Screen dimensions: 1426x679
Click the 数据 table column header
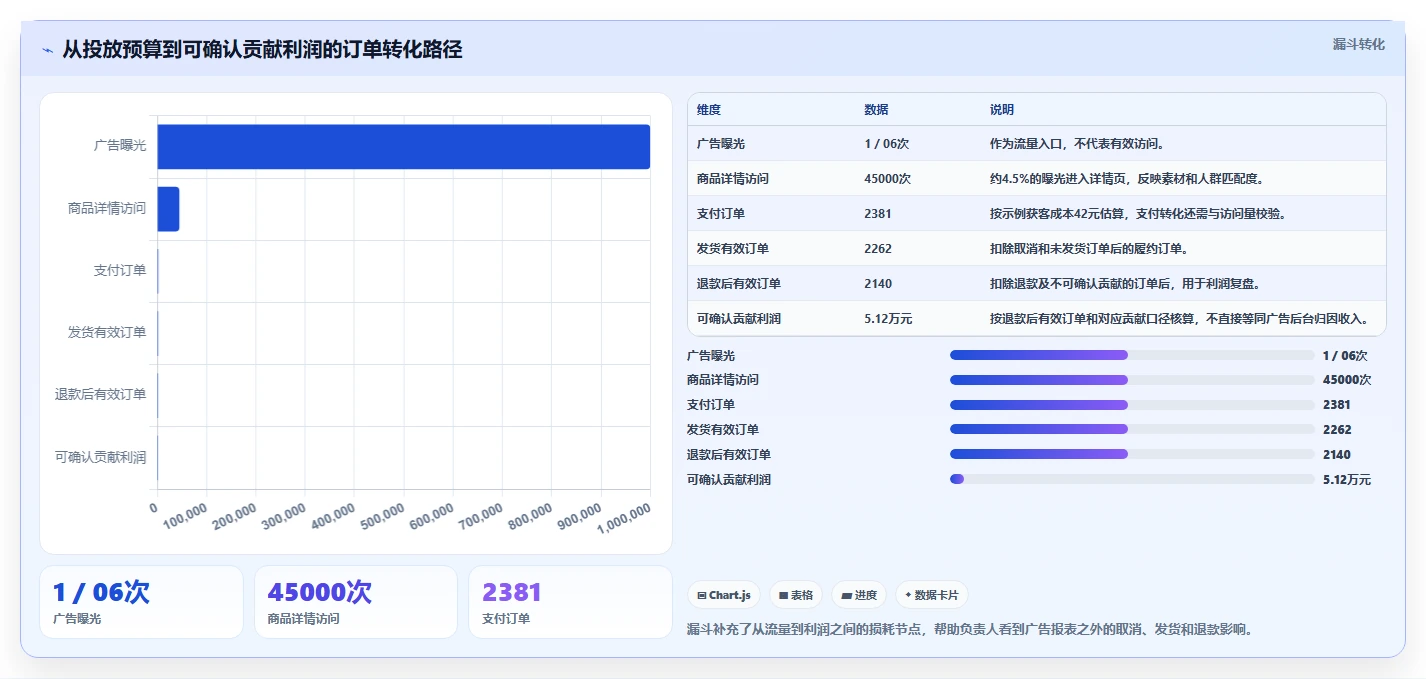coord(876,109)
